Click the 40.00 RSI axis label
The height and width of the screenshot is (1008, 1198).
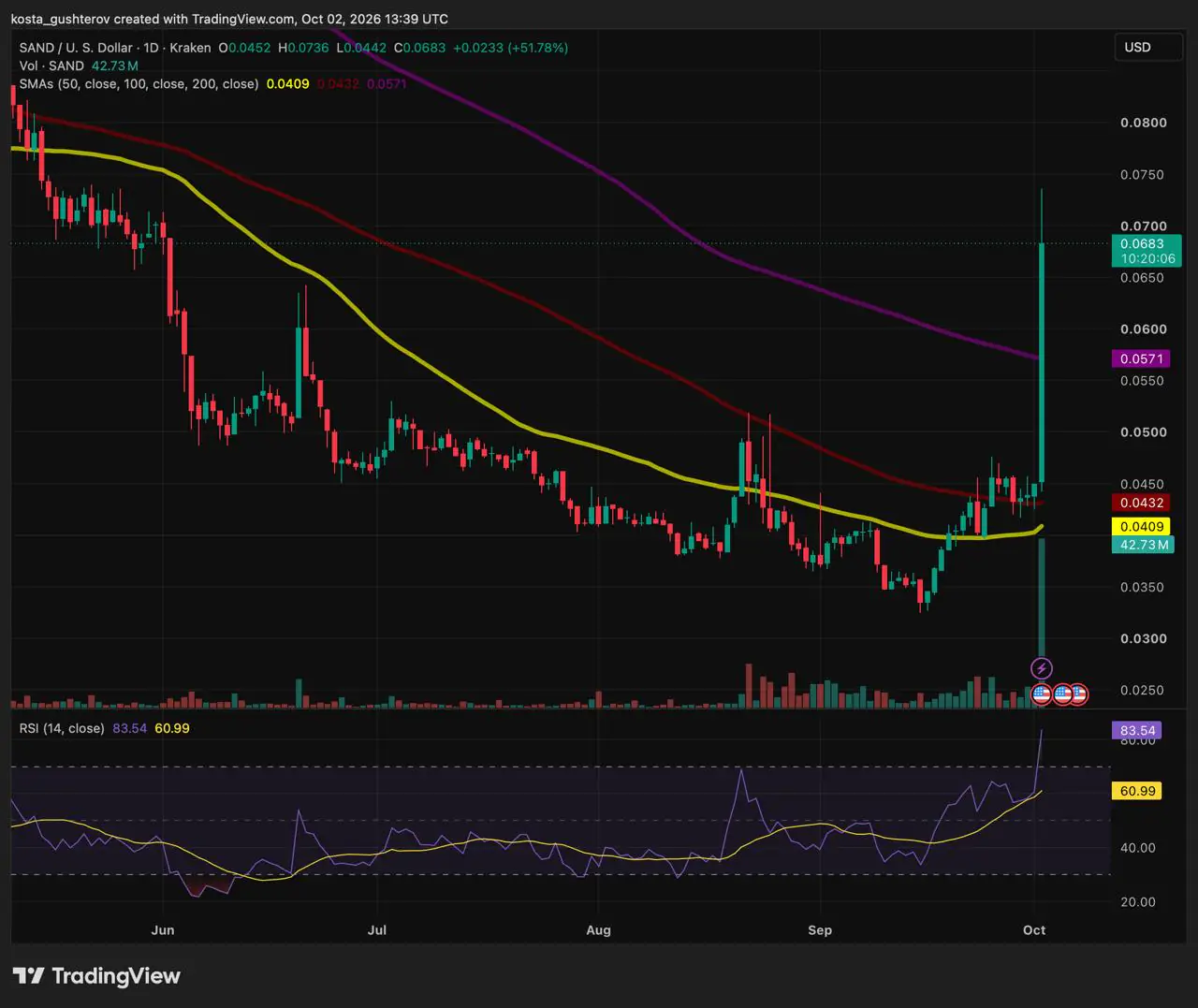click(x=1138, y=848)
